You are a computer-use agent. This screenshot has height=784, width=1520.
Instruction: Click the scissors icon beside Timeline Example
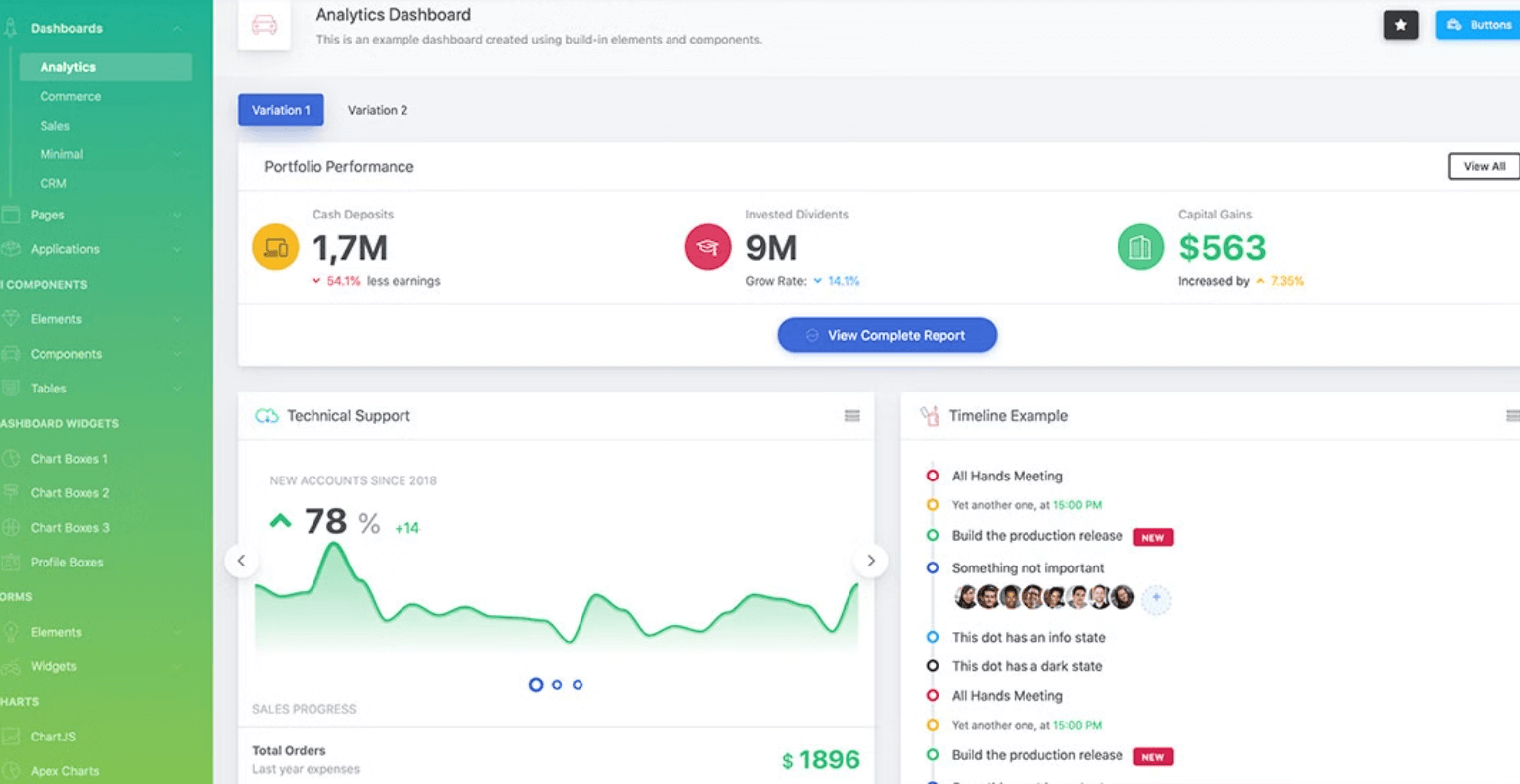coord(930,416)
